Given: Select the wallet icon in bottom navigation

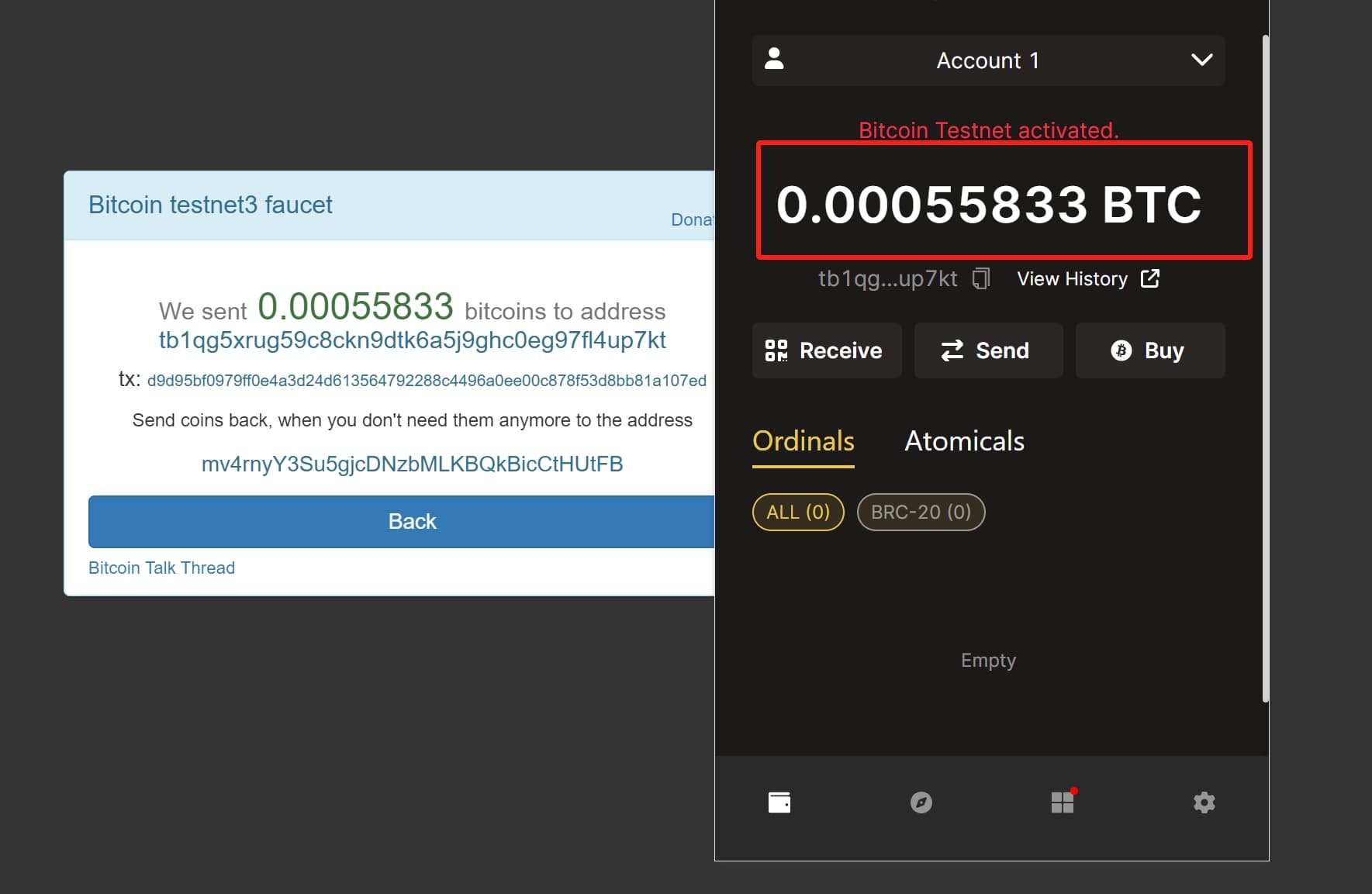Looking at the screenshot, I should pyautogui.click(x=779, y=803).
